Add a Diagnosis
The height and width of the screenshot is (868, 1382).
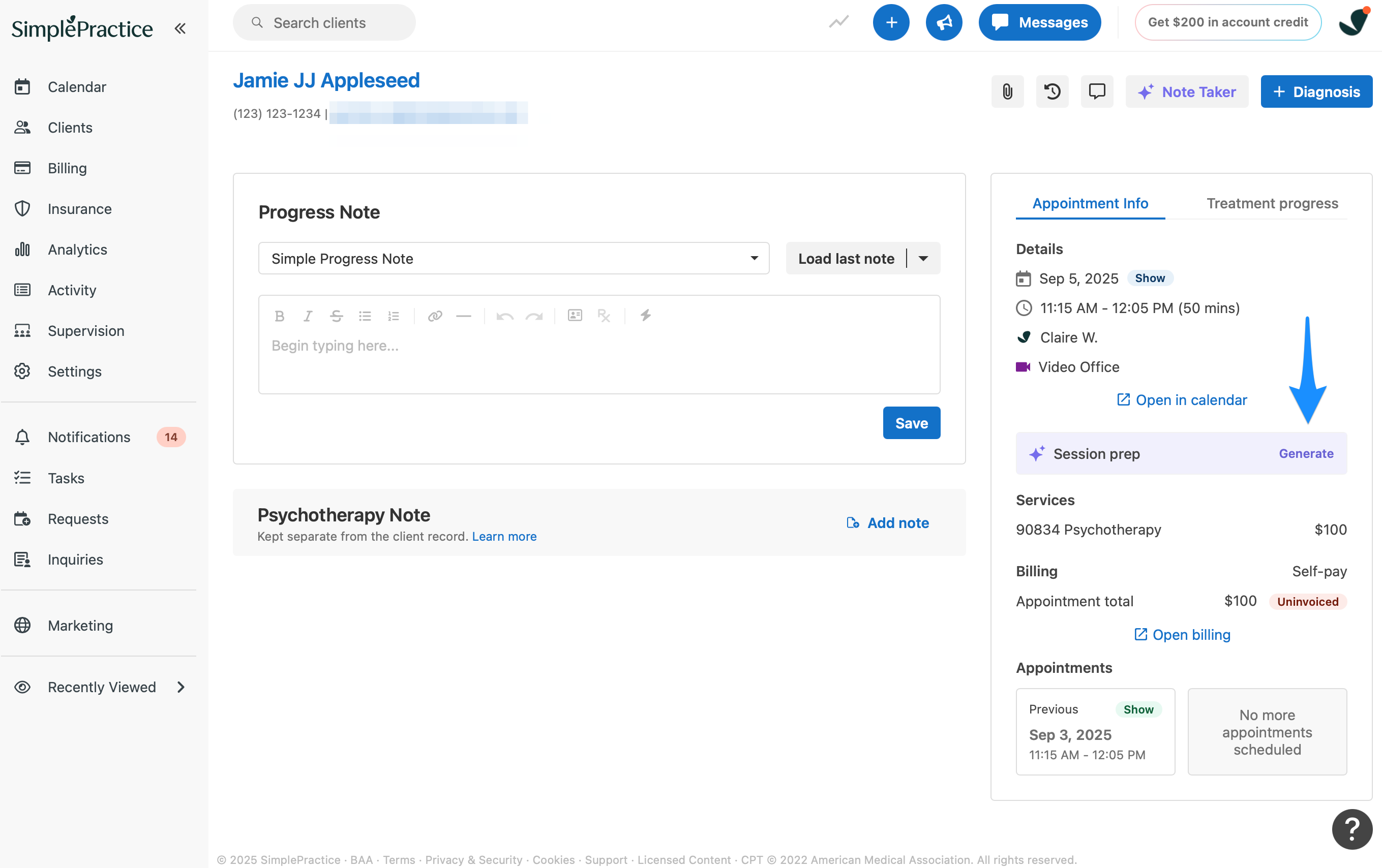tap(1316, 91)
